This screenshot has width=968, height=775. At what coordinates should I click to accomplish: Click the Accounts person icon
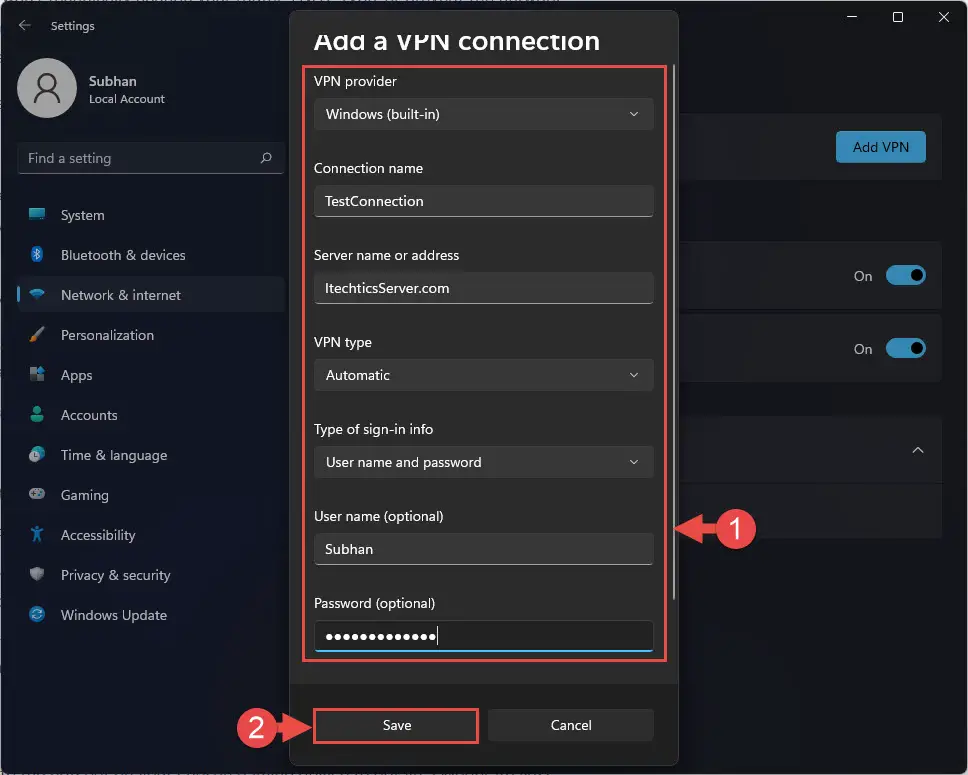[37, 414]
